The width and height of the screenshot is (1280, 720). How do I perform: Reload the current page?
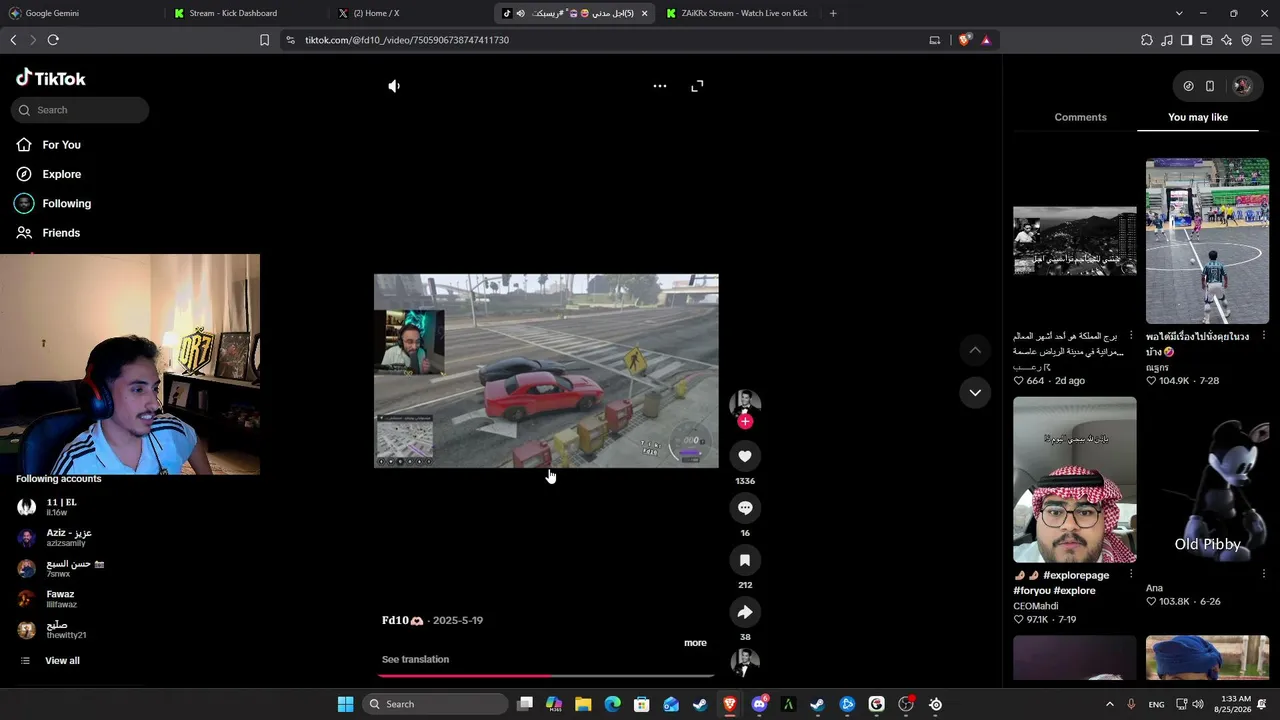(x=53, y=40)
